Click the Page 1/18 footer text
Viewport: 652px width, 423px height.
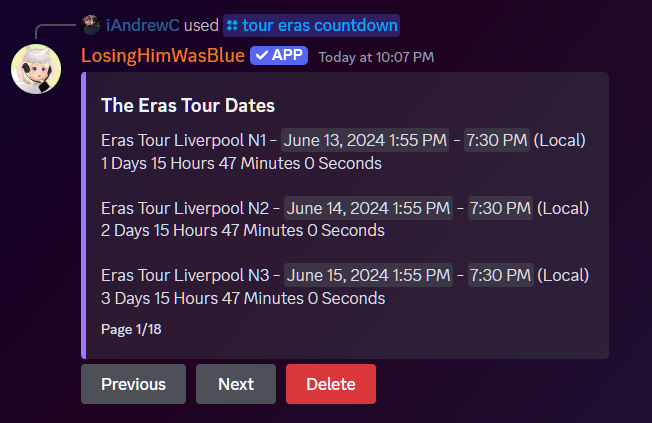[x=131, y=329]
